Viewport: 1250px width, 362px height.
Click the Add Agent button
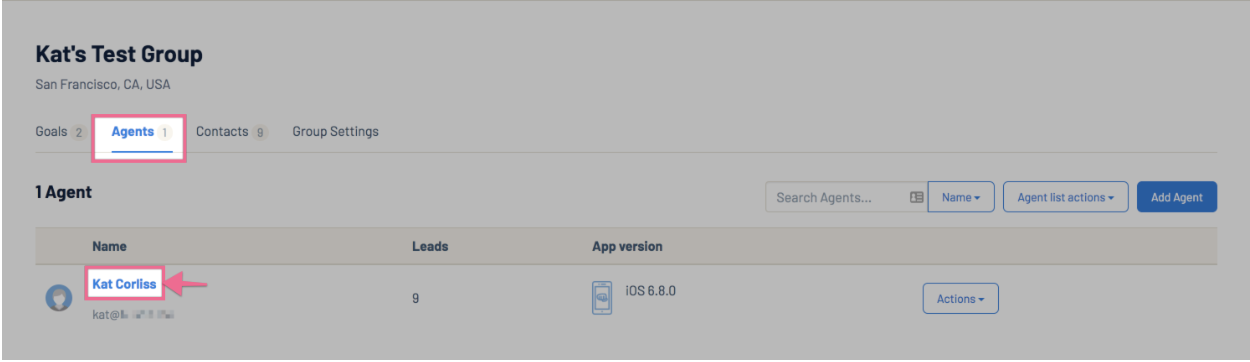pos(1177,197)
